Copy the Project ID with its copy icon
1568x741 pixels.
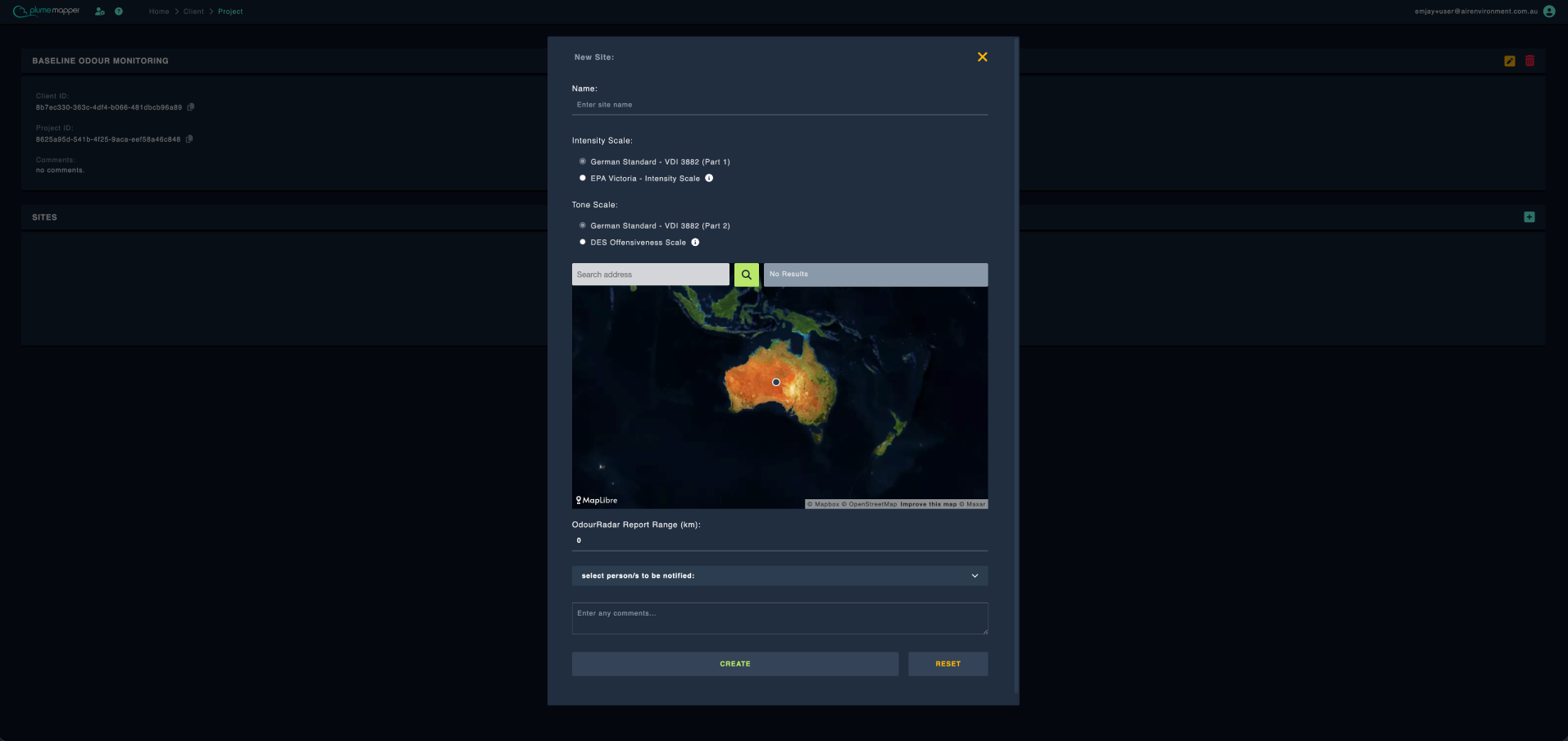pyautogui.click(x=189, y=139)
